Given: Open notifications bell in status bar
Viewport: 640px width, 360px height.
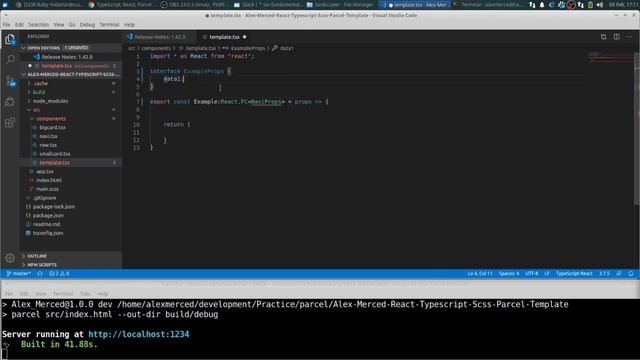Looking at the screenshot, I should 631,273.
